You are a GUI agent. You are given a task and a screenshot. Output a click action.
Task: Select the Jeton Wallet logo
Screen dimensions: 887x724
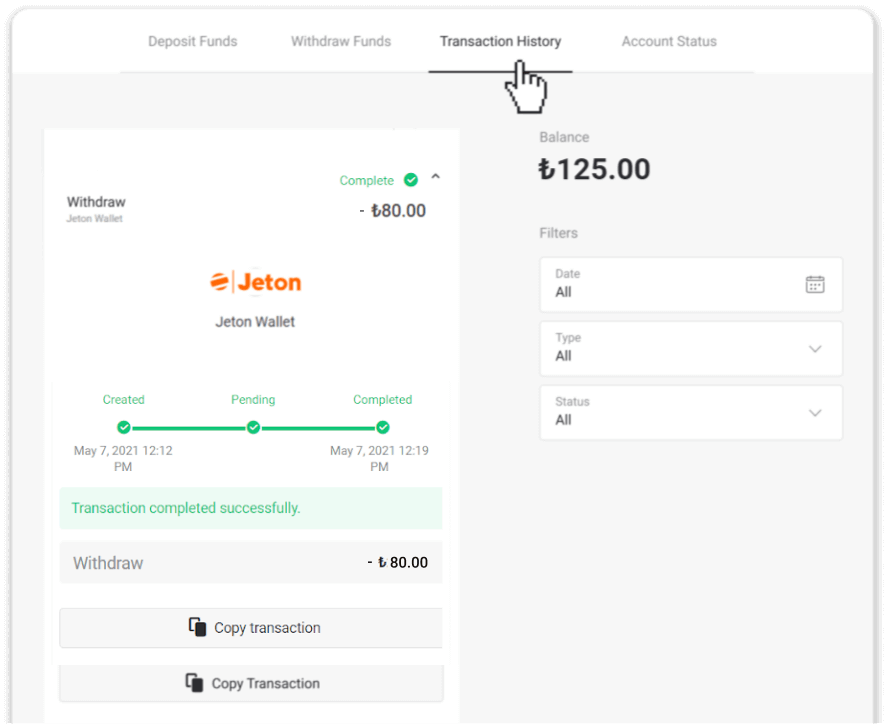click(254, 282)
